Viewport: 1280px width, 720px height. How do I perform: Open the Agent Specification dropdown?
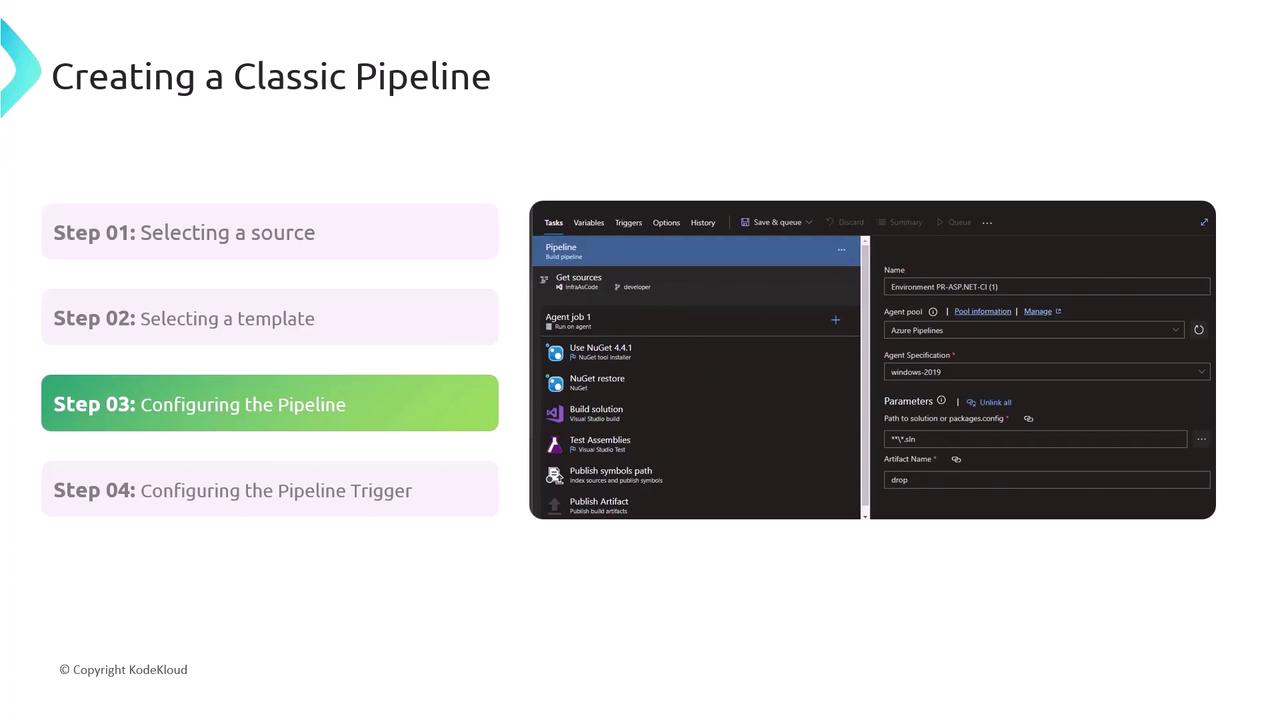1046,372
